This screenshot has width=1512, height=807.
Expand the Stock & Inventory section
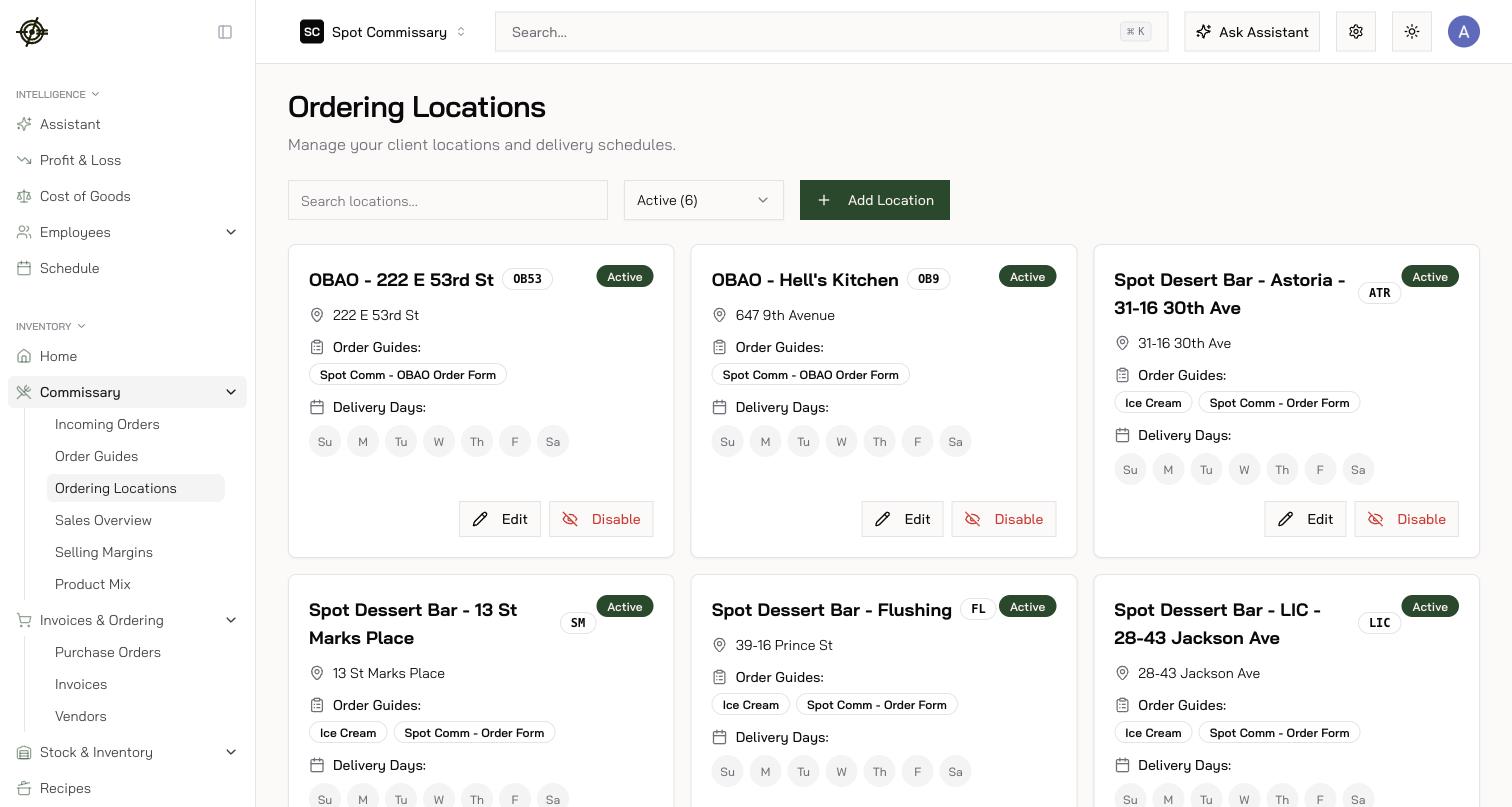[x=127, y=752]
